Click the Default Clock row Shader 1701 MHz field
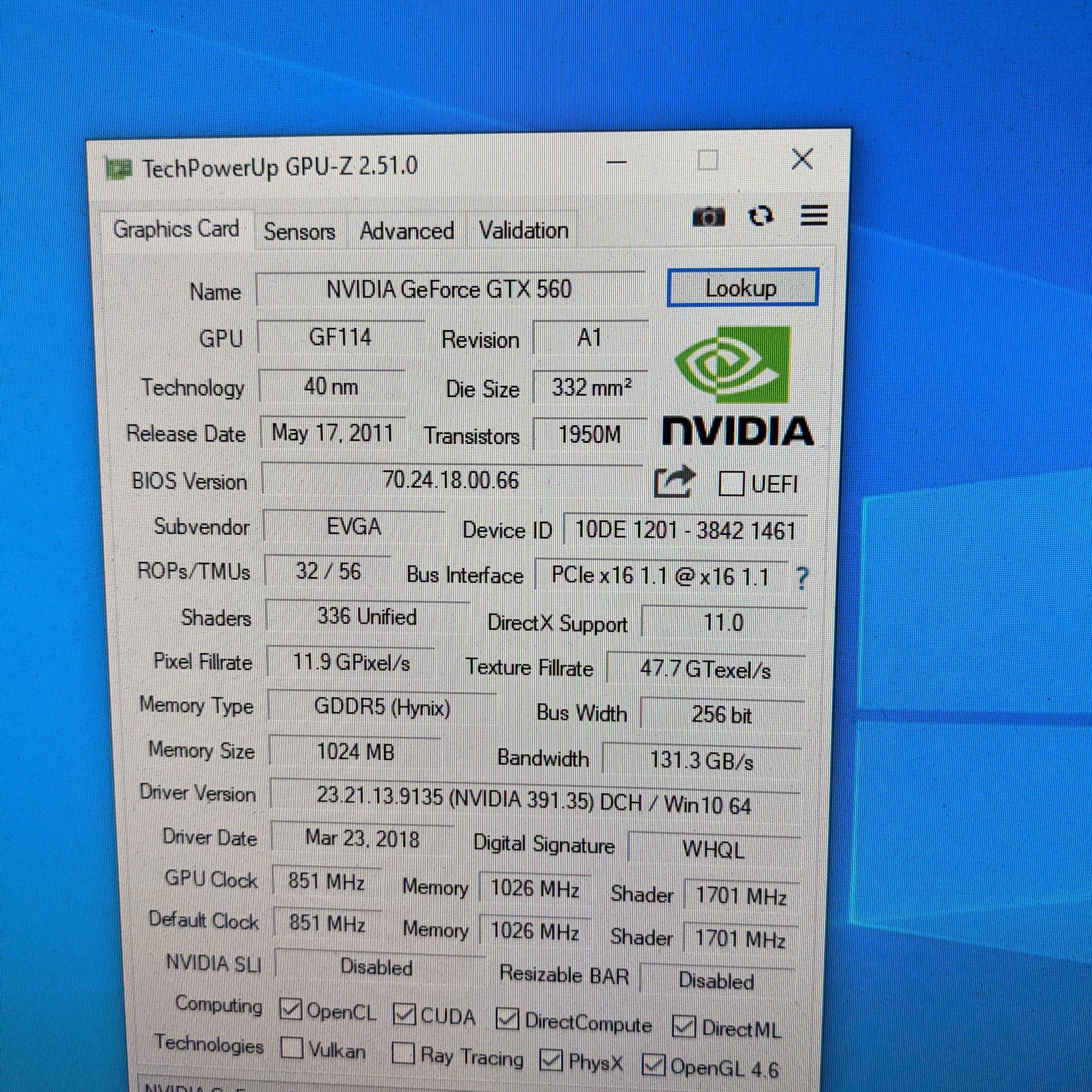 coord(741,938)
